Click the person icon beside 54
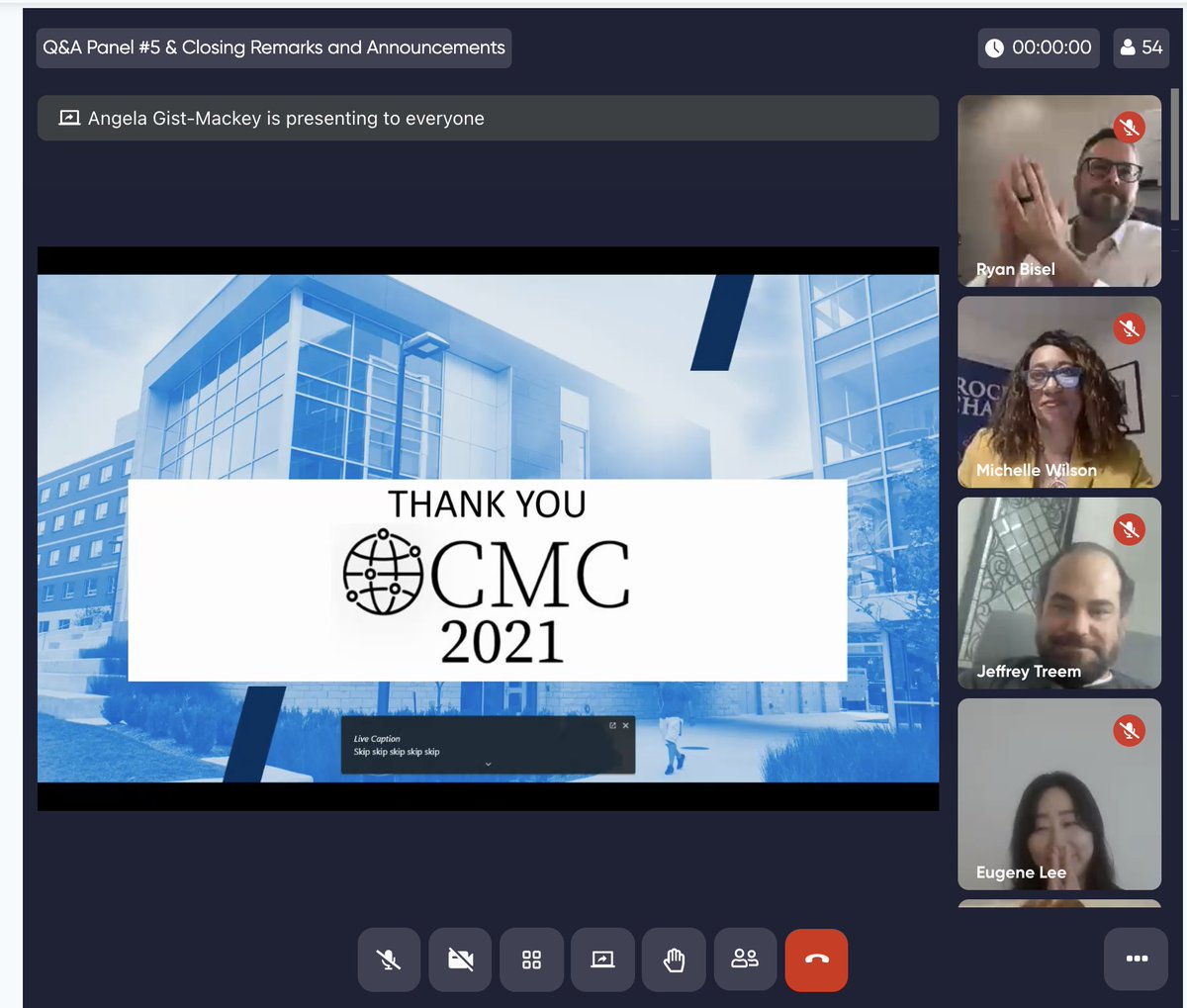This screenshot has width=1187, height=1008. point(1128,46)
